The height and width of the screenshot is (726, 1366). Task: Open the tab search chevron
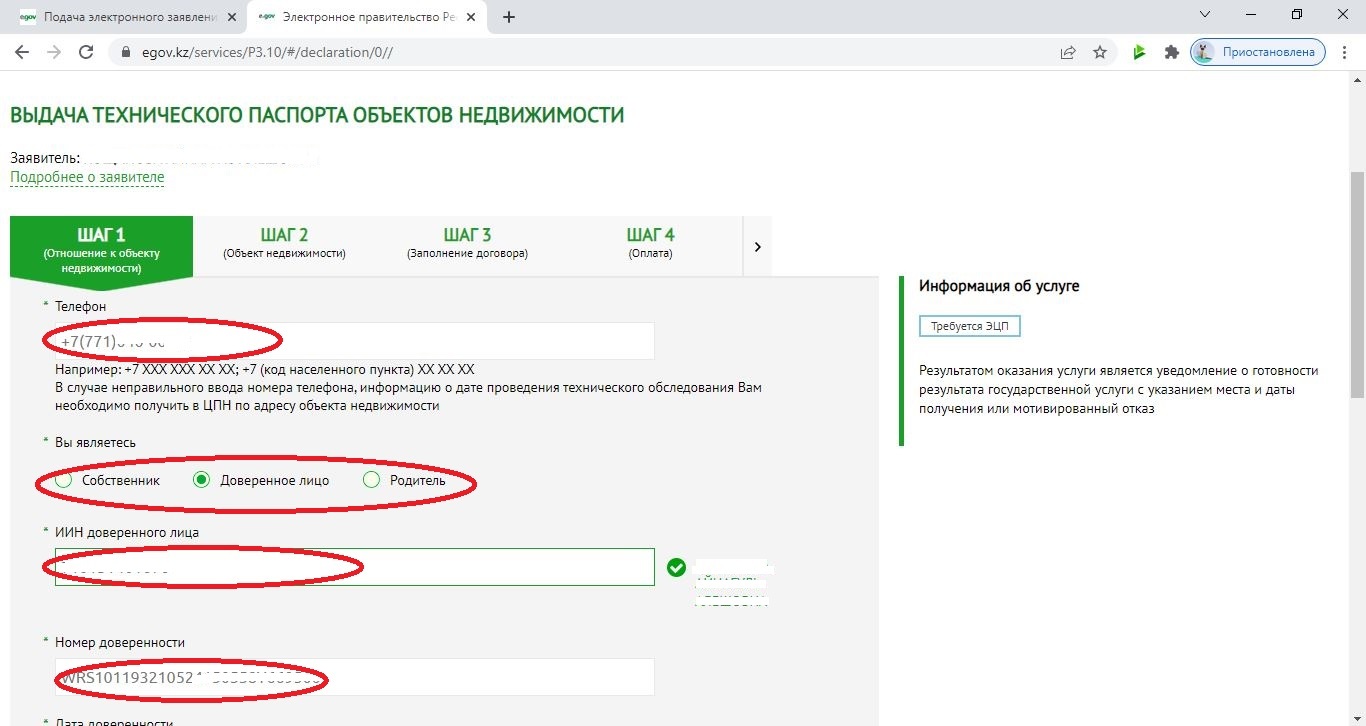coord(1205,14)
